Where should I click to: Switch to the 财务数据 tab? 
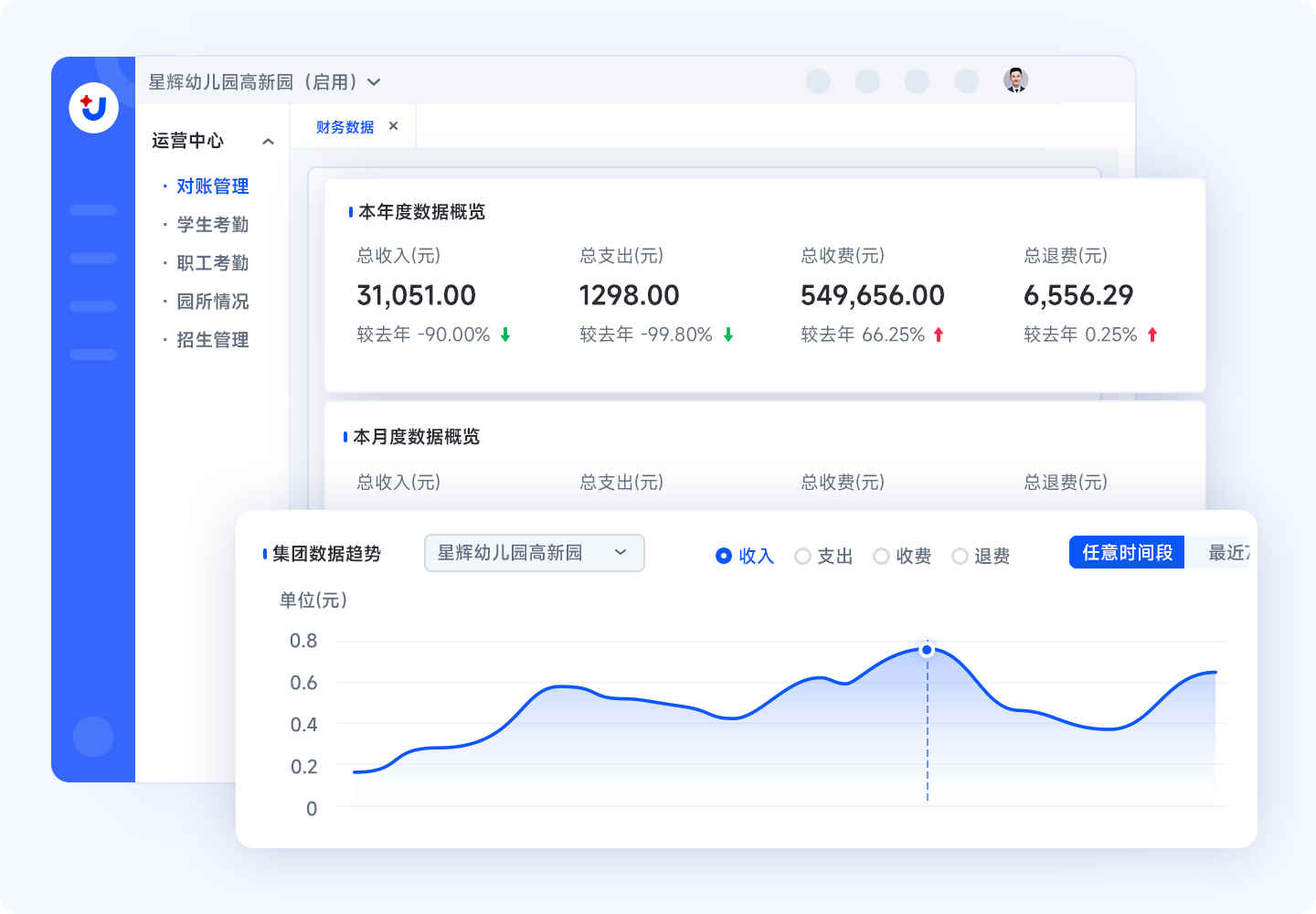pyautogui.click(x=345, y=127)
